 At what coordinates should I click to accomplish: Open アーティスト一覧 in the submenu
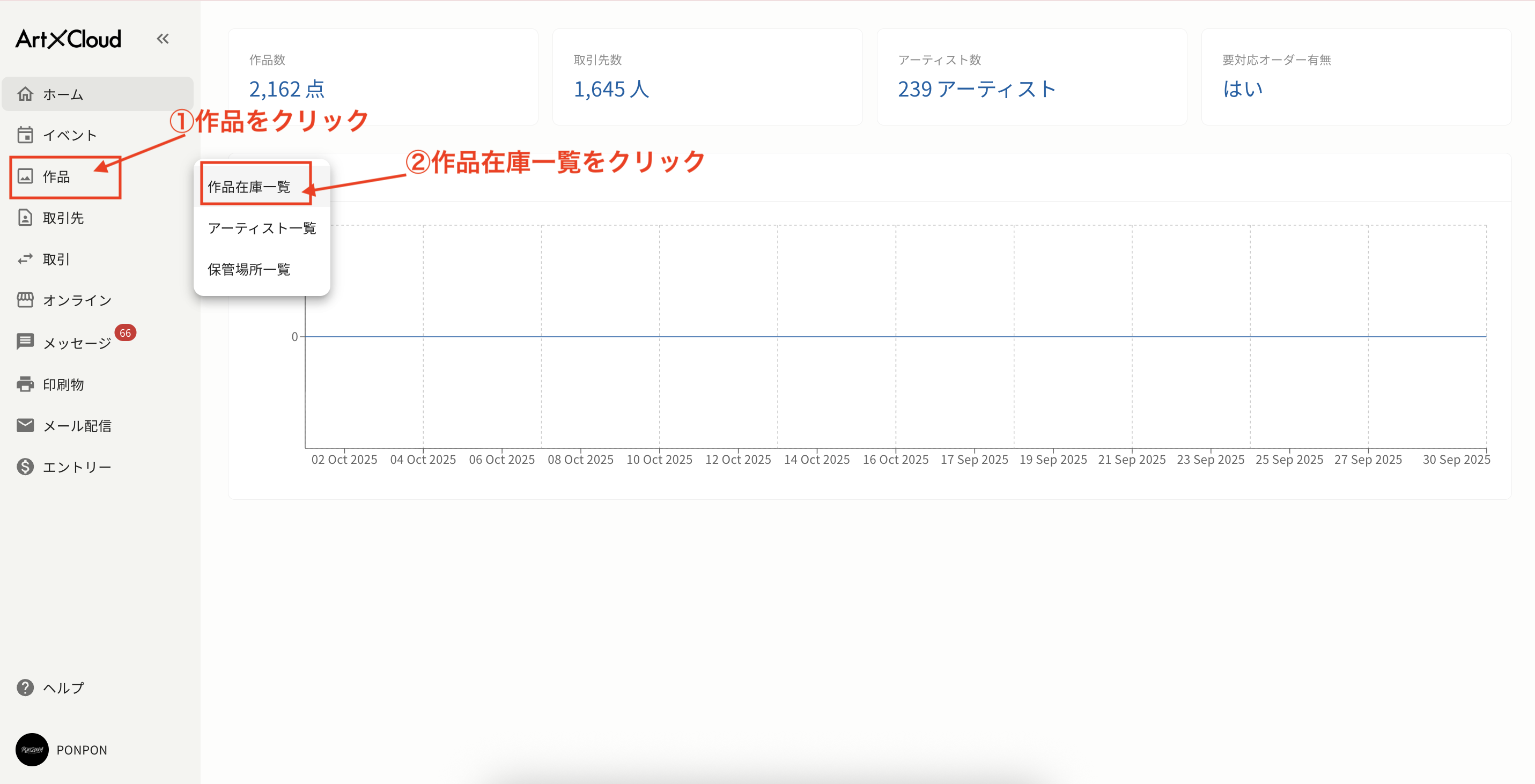click(262, 227)
